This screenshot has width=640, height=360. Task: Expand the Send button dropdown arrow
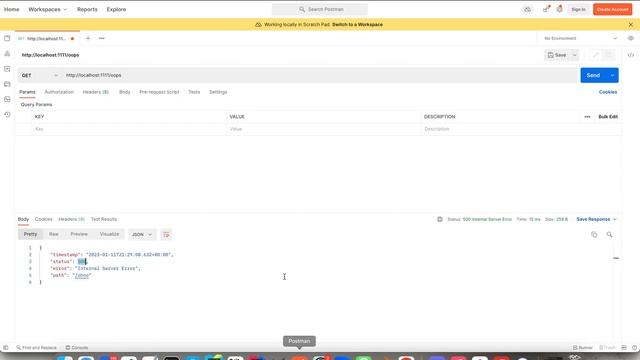point(612,76)
